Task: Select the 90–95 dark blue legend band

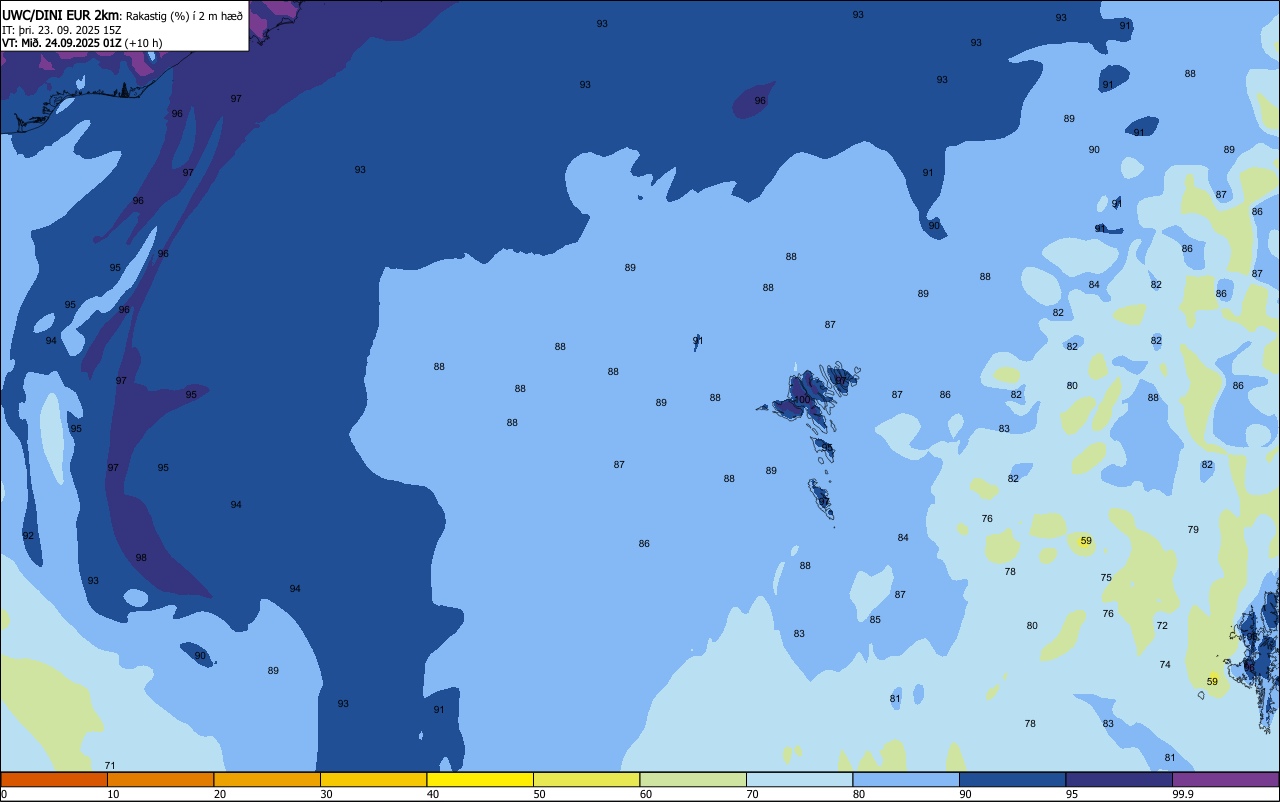Action: (1012, 779)
